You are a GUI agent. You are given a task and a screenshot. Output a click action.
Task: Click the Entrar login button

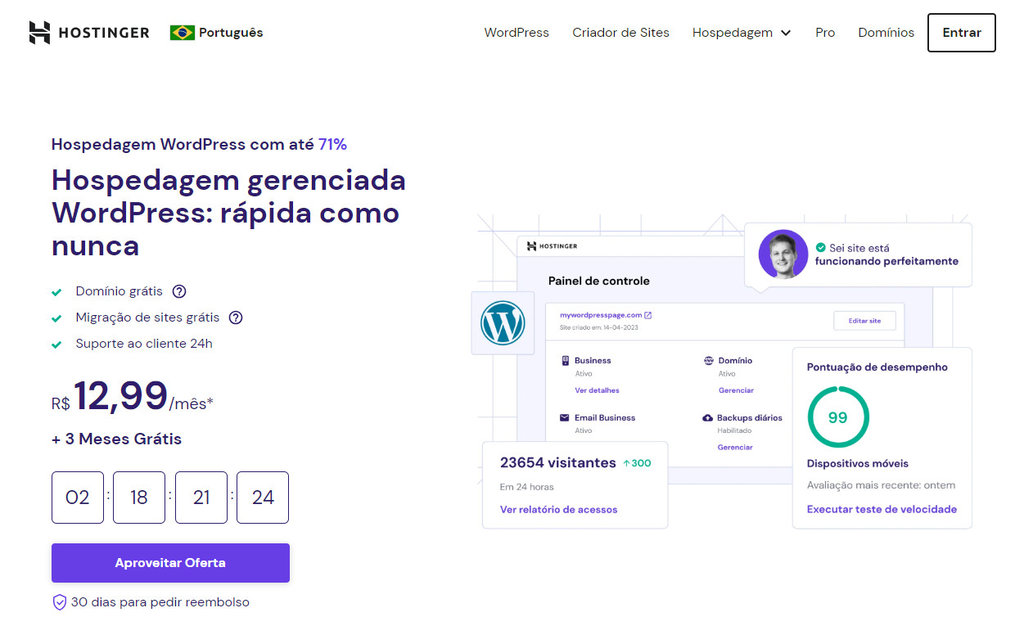click(961, 33)
